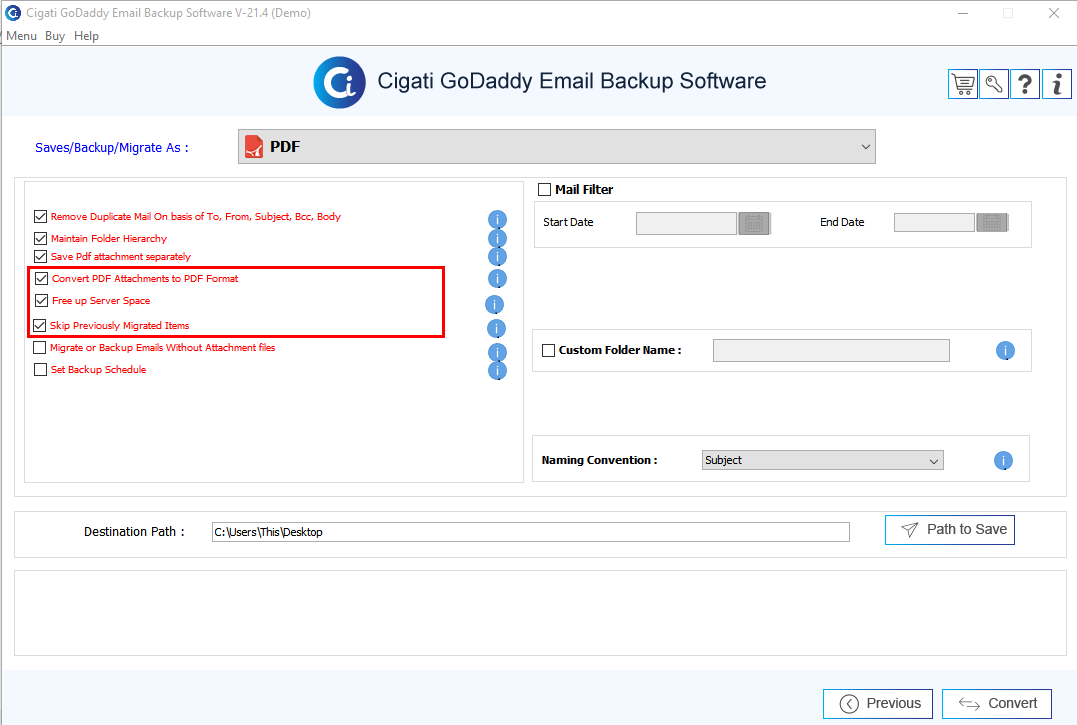This screenshot has height=725, width=1077.
Task: Click the header title 'Cigati GoDaddy Email Backup Software'
Action: [571, 81]
